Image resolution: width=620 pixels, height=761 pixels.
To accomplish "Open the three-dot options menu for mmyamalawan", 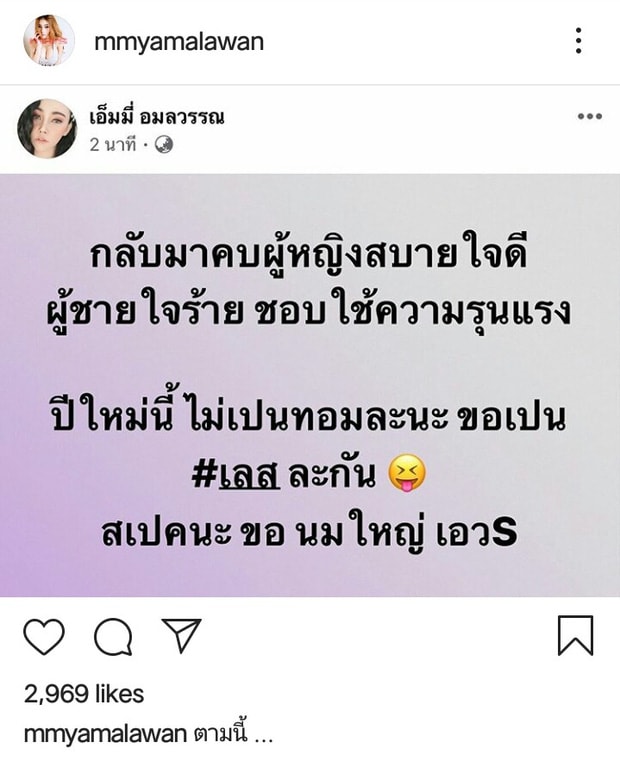I will 578,41.
